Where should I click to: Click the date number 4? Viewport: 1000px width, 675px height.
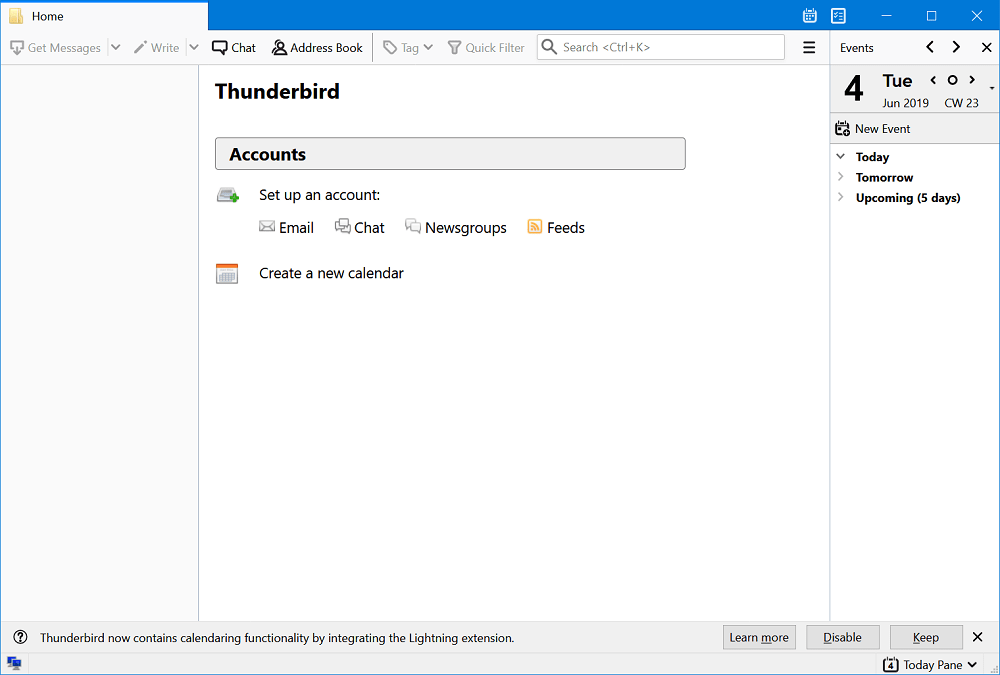pyautogui.click(x=854, y=89)
